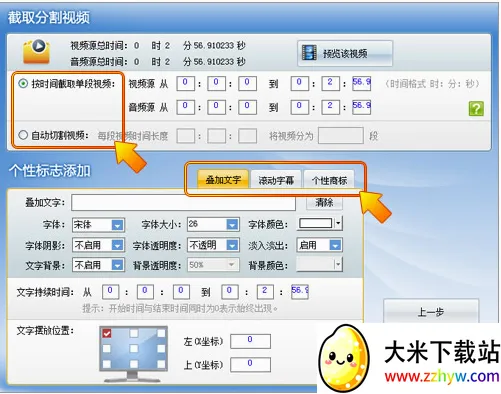This screenshot has width=501, height=394.
Task: Click the 将视频分为 segment count field
Action: (341, 135)
